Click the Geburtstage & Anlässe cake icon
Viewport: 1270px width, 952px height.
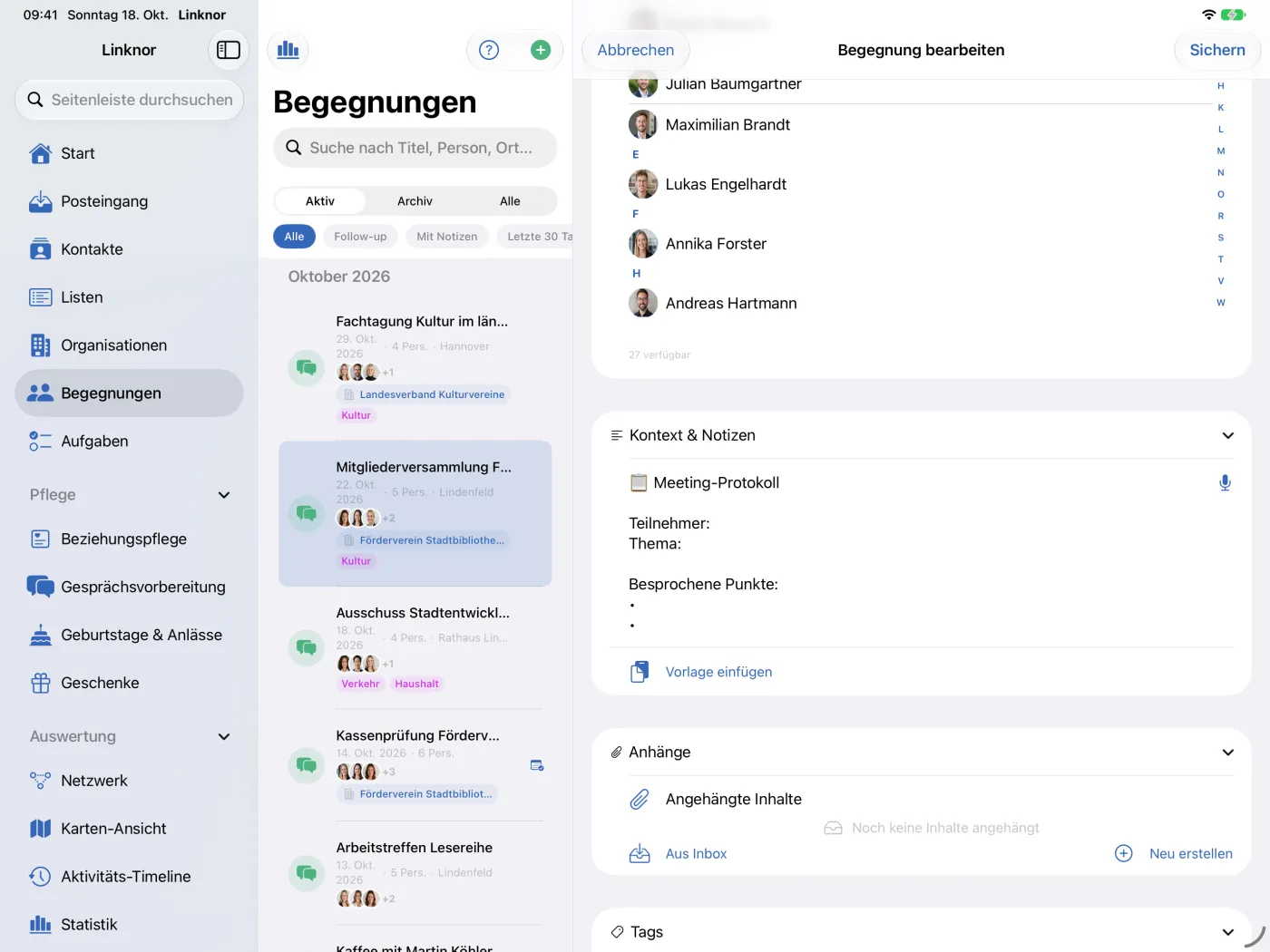[x=41, y=635]
